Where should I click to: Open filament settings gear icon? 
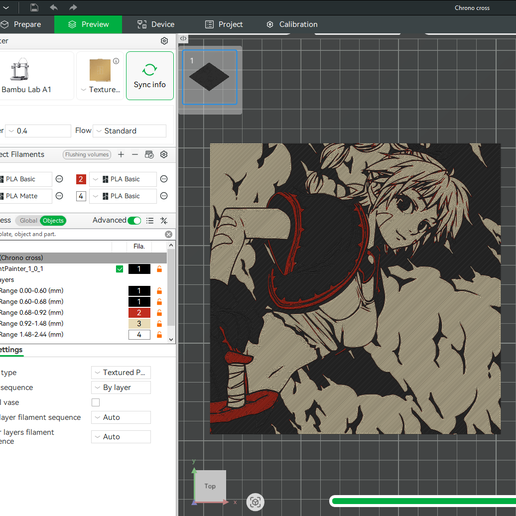coord(164,155)
